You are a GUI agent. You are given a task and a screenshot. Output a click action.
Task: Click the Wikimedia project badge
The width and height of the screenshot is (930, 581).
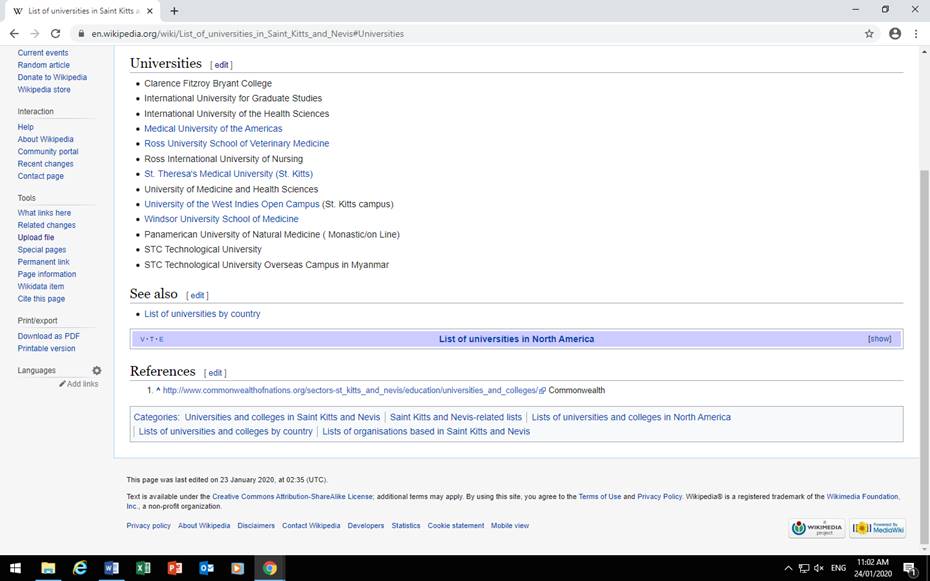click(816, 528)
